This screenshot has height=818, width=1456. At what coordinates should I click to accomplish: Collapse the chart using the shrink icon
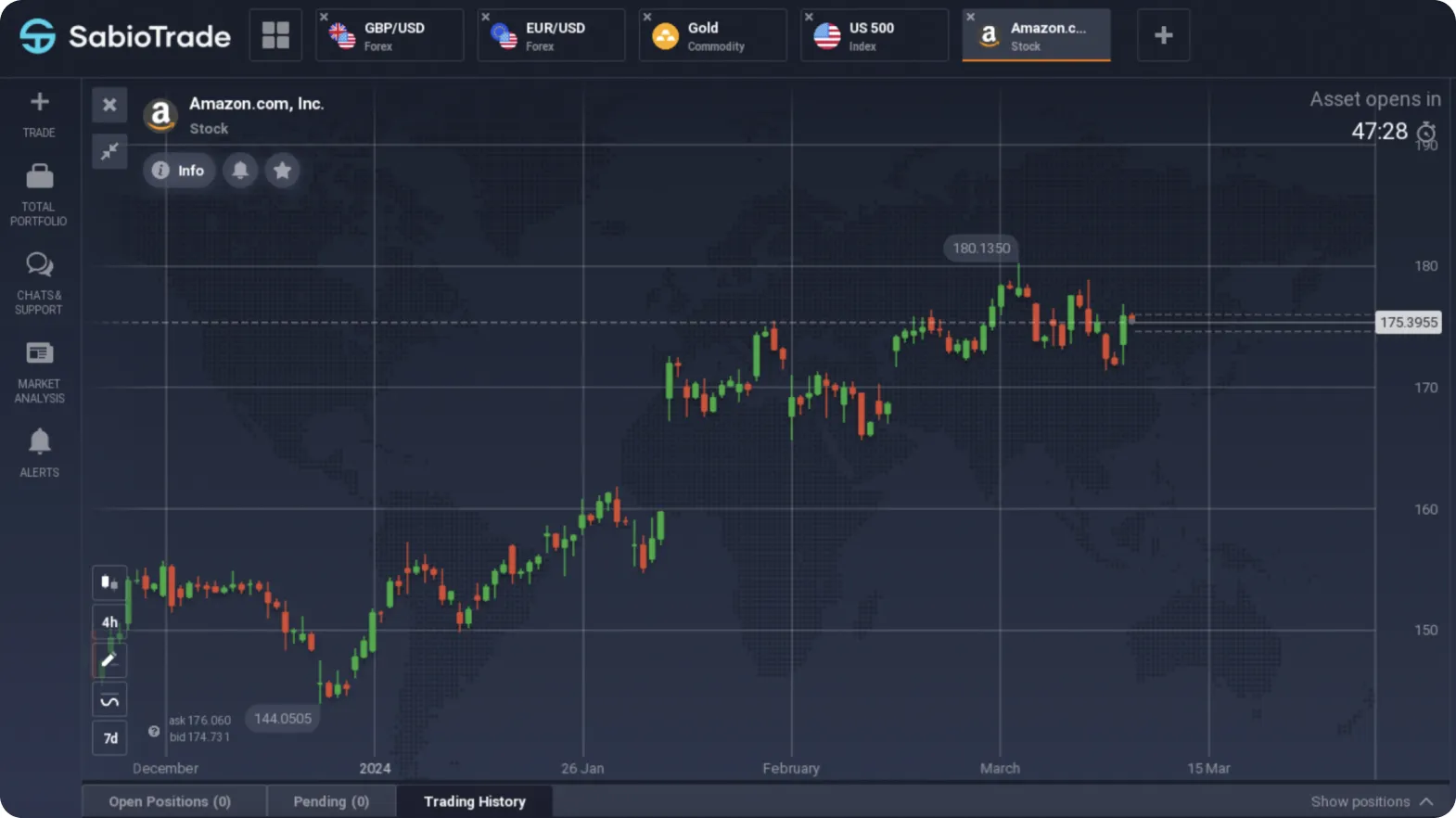coord(109,151)
